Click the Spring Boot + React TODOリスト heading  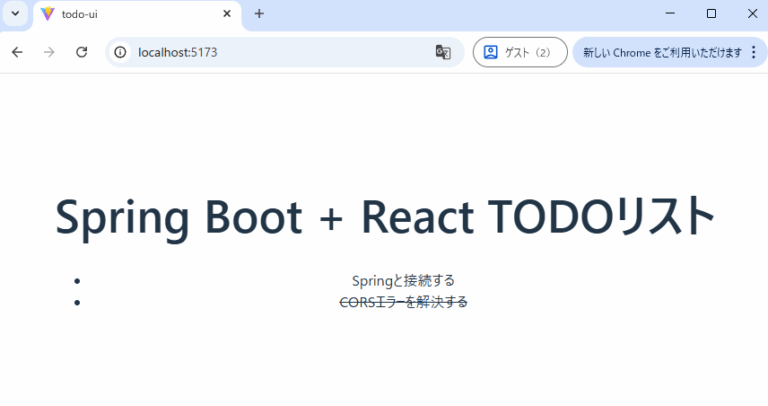tap(384, 217)
